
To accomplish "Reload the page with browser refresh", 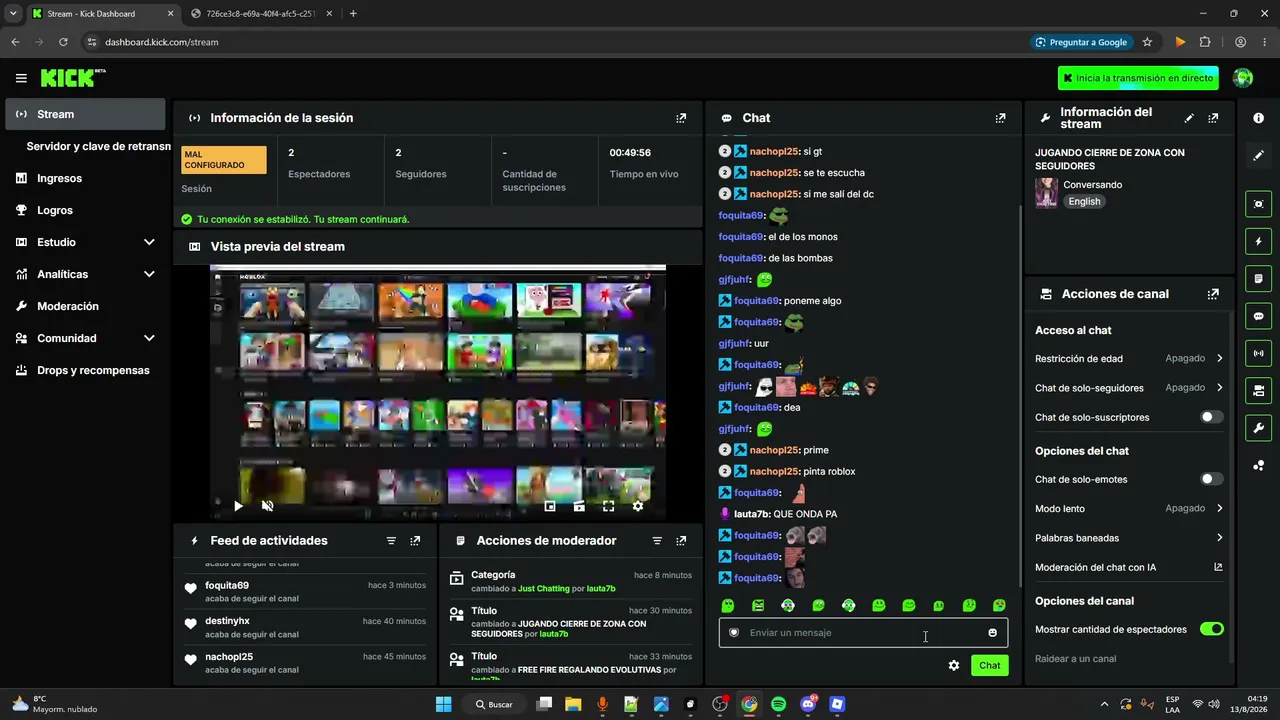I will pos(63,42).
